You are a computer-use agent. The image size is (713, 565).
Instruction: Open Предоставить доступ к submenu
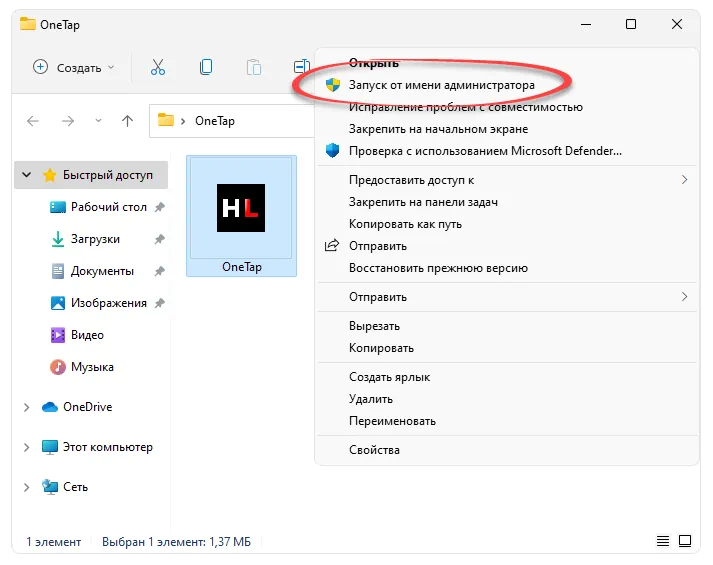coord(412,180)
